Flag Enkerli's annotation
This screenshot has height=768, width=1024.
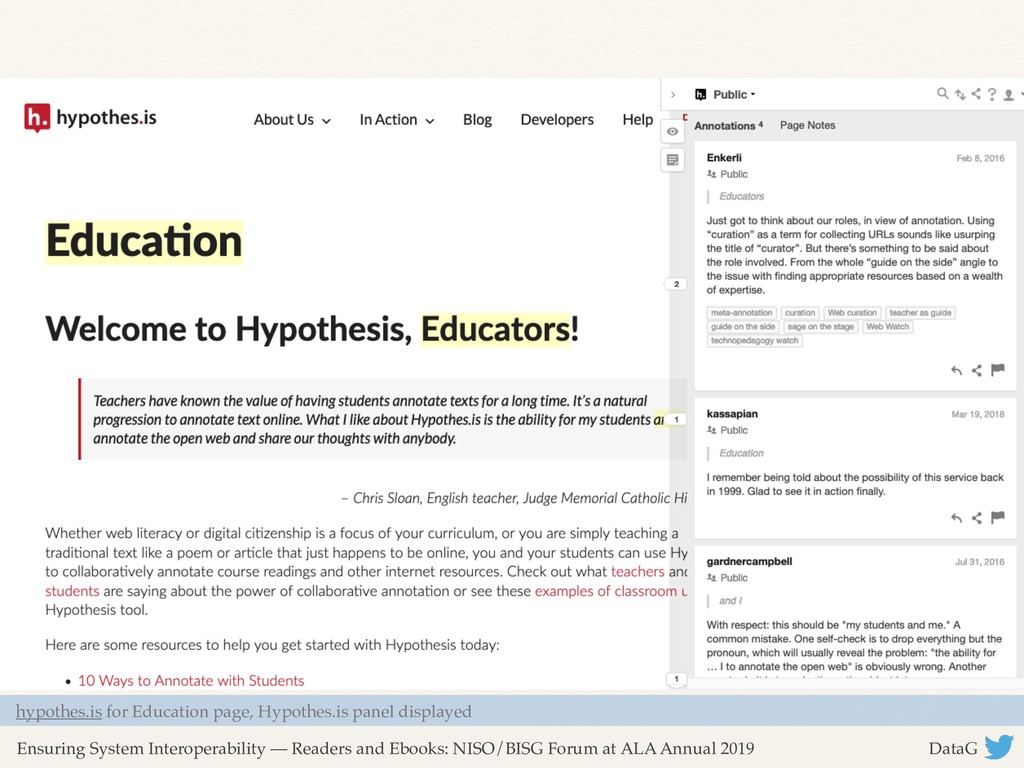pyautogui.click(x=998, y=370)
